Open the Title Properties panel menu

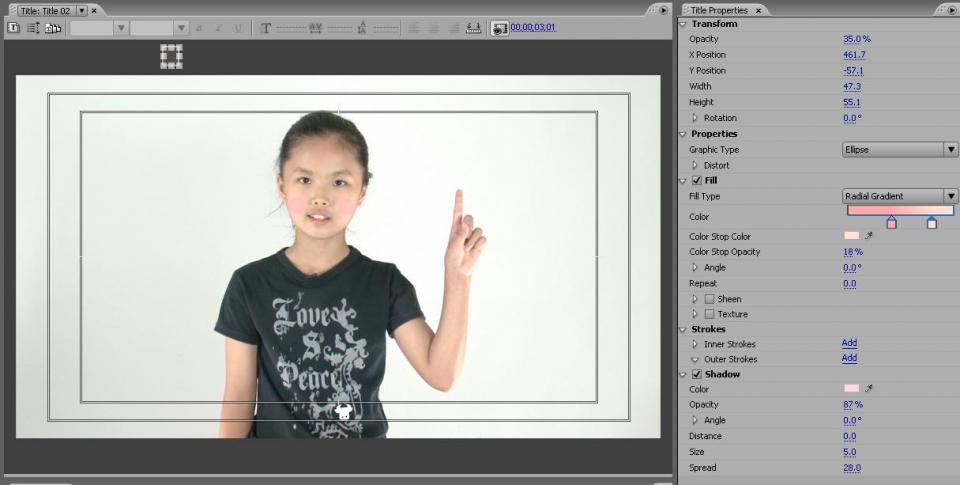click(951, 10)
